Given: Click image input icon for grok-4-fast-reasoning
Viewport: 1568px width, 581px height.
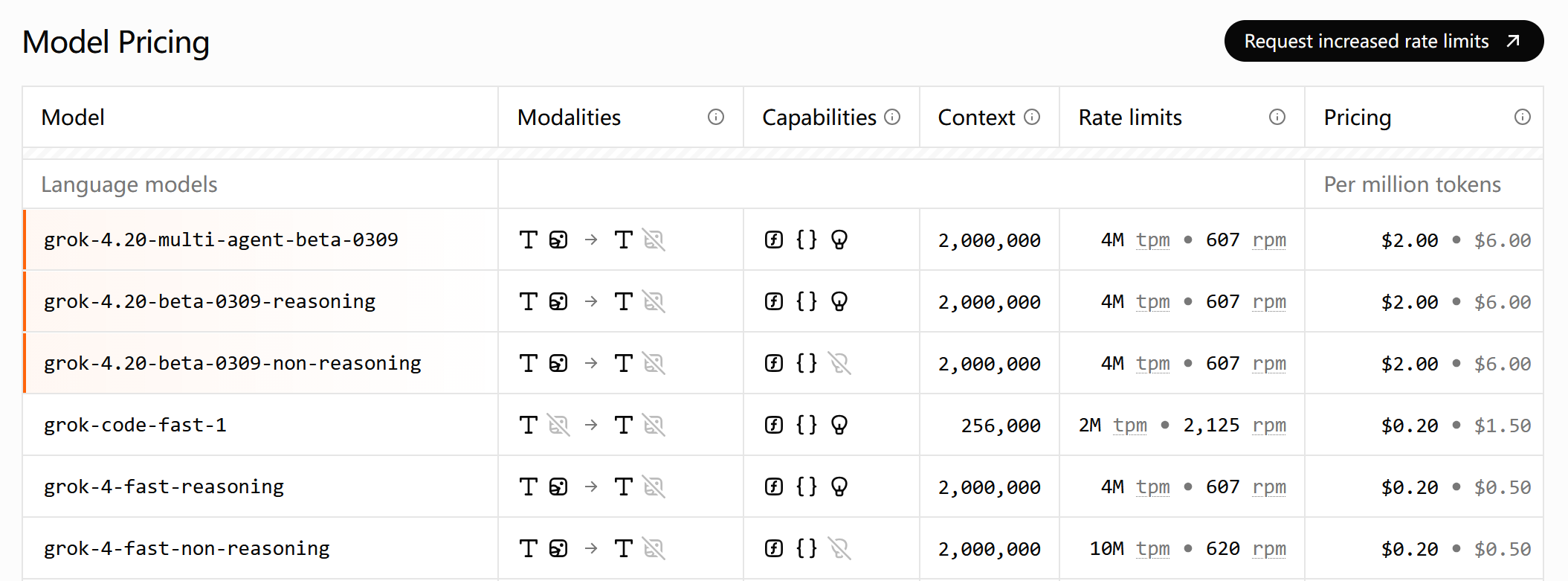Looking at the screenshot, I should tap(558, 487).
